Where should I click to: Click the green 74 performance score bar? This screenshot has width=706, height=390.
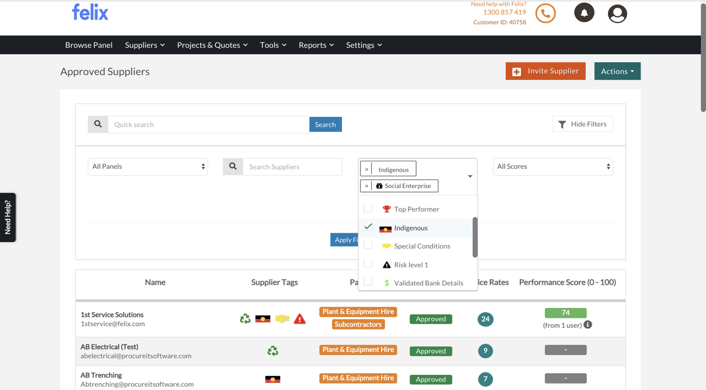click(x=566, y=313)
